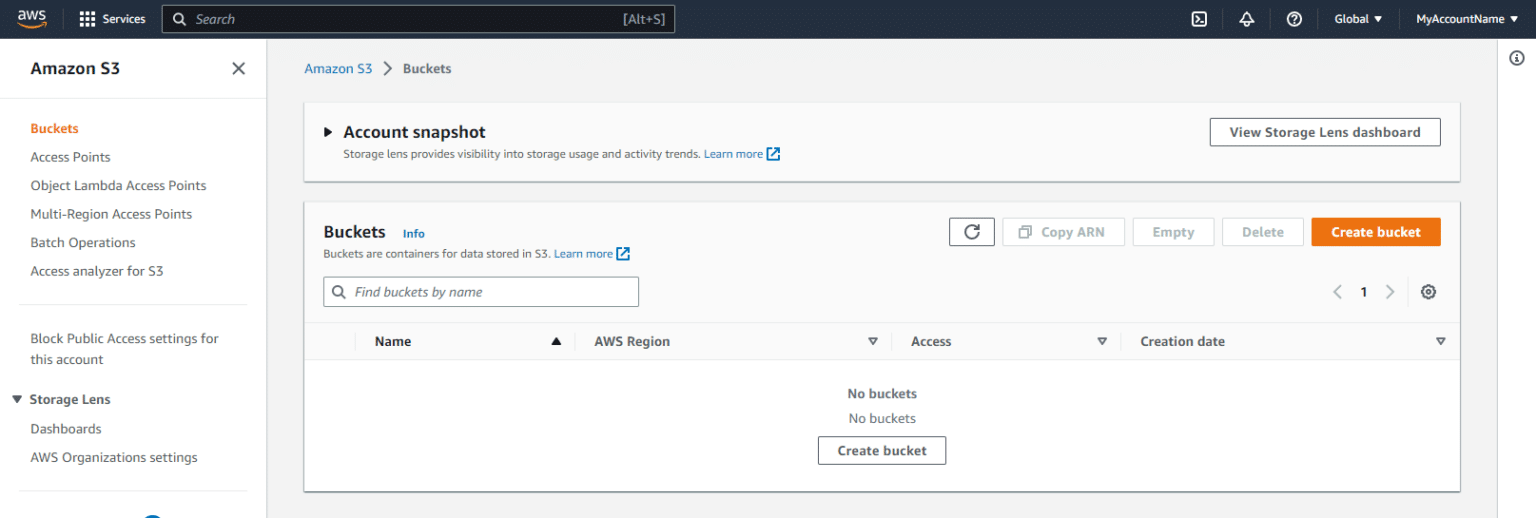Image resolution: width=1536 pixels, height=518 pixels.
Task: Open the Services grid menu
Action: click(112, 19)
